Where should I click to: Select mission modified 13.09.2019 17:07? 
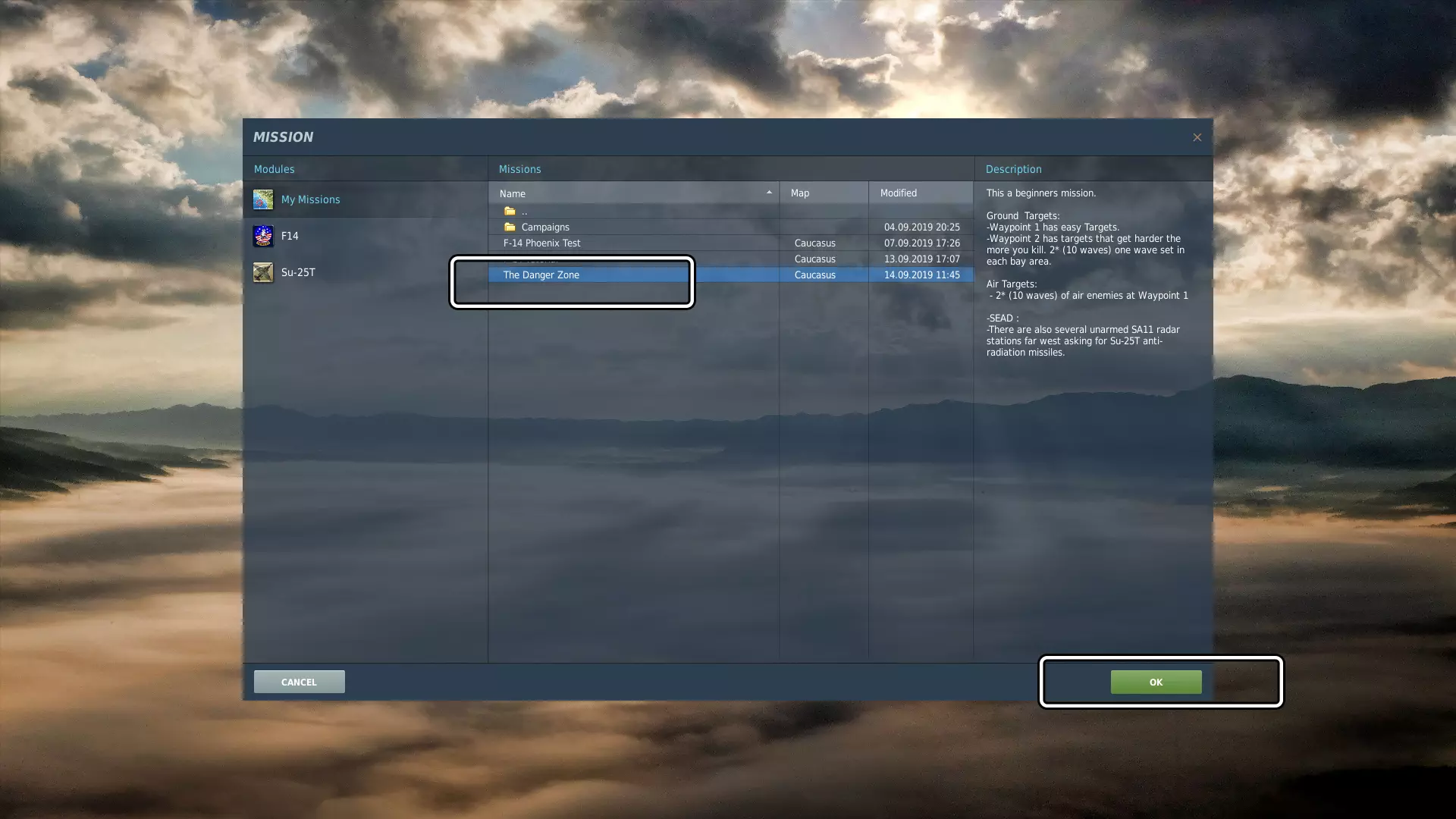point(921,259)
